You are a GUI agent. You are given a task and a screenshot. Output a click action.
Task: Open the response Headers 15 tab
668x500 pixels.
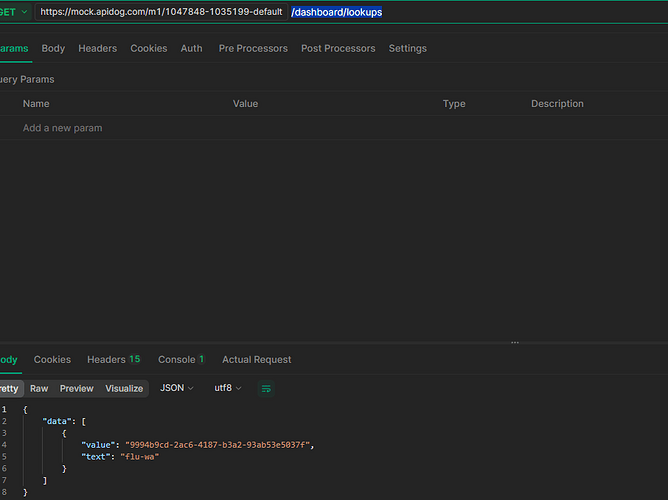click(x=114, y=360)
